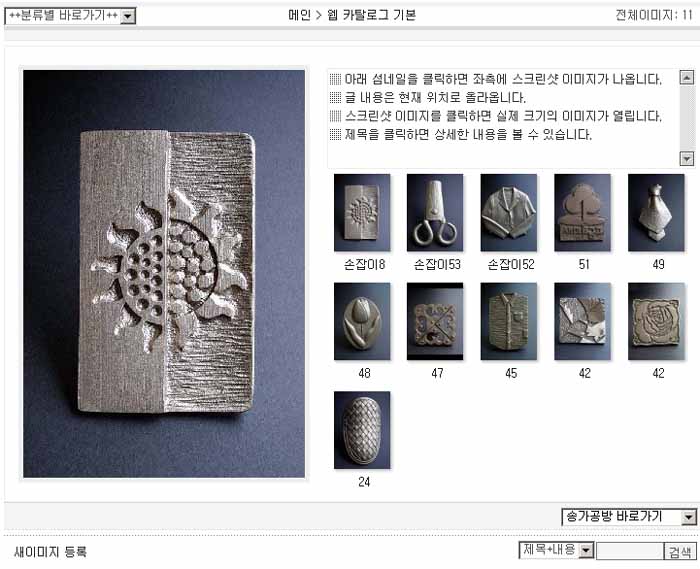Expand the 제목+내용 search filter dropdown
700x569 pixels.
(556, 550)
